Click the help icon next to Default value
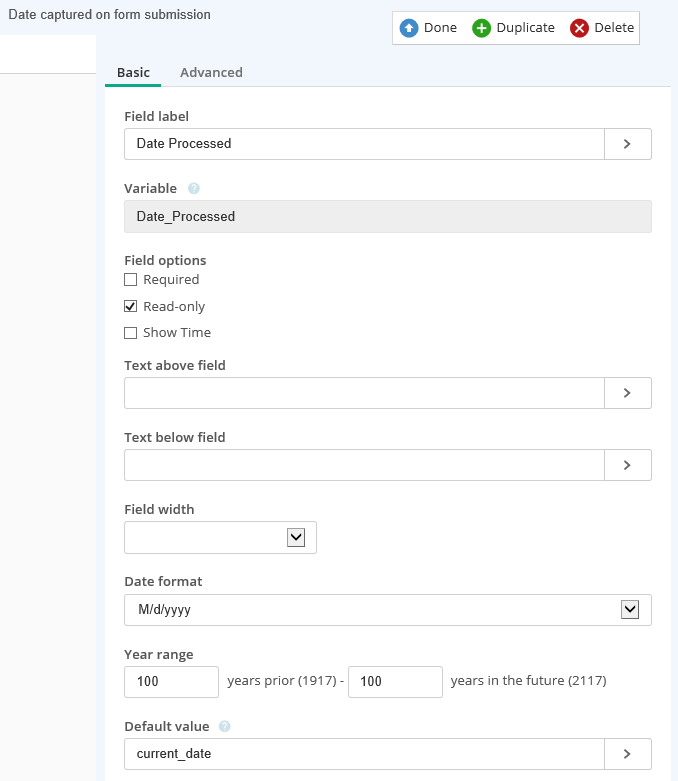Image resolution: width=678 pixels, height=781 pixels. [224, 727]
